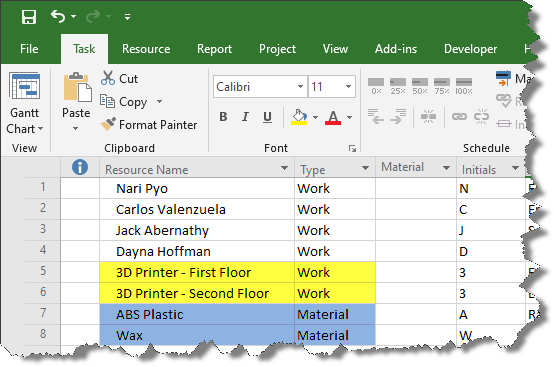Open the Undo history dropdown arrow
The image size is (554, 367).
tap(73, 17)
